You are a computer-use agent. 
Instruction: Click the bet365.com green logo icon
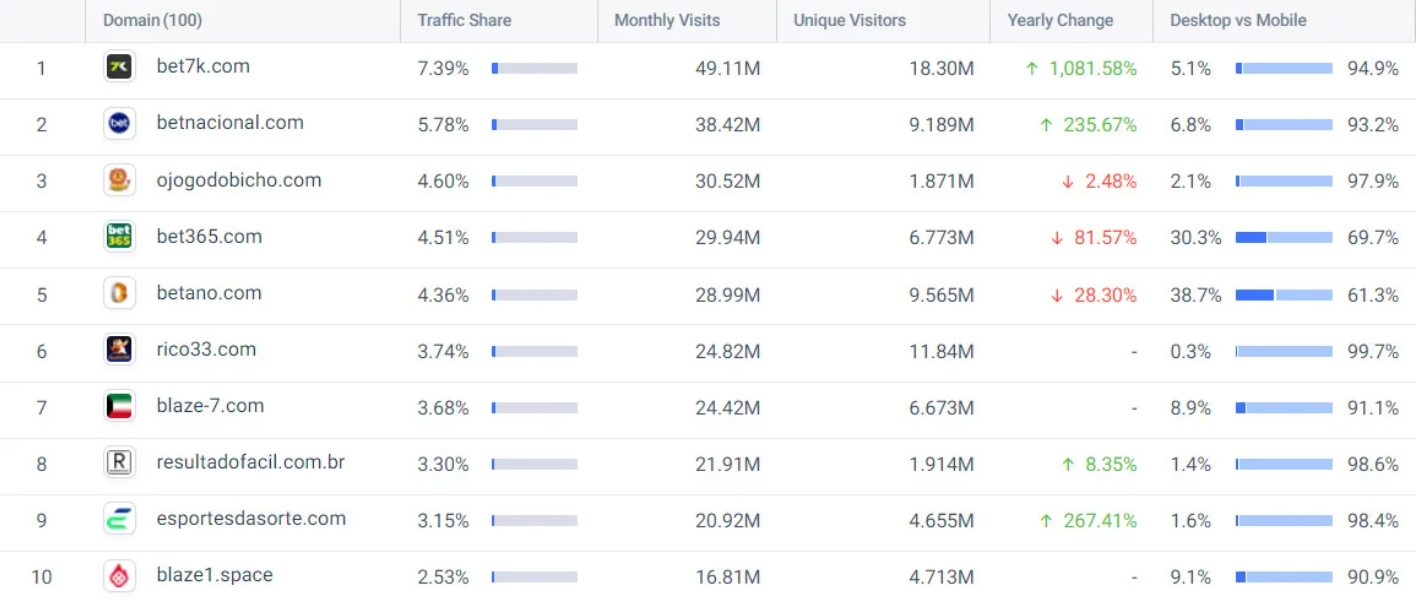pyautogui.click(x=119, y=237)
